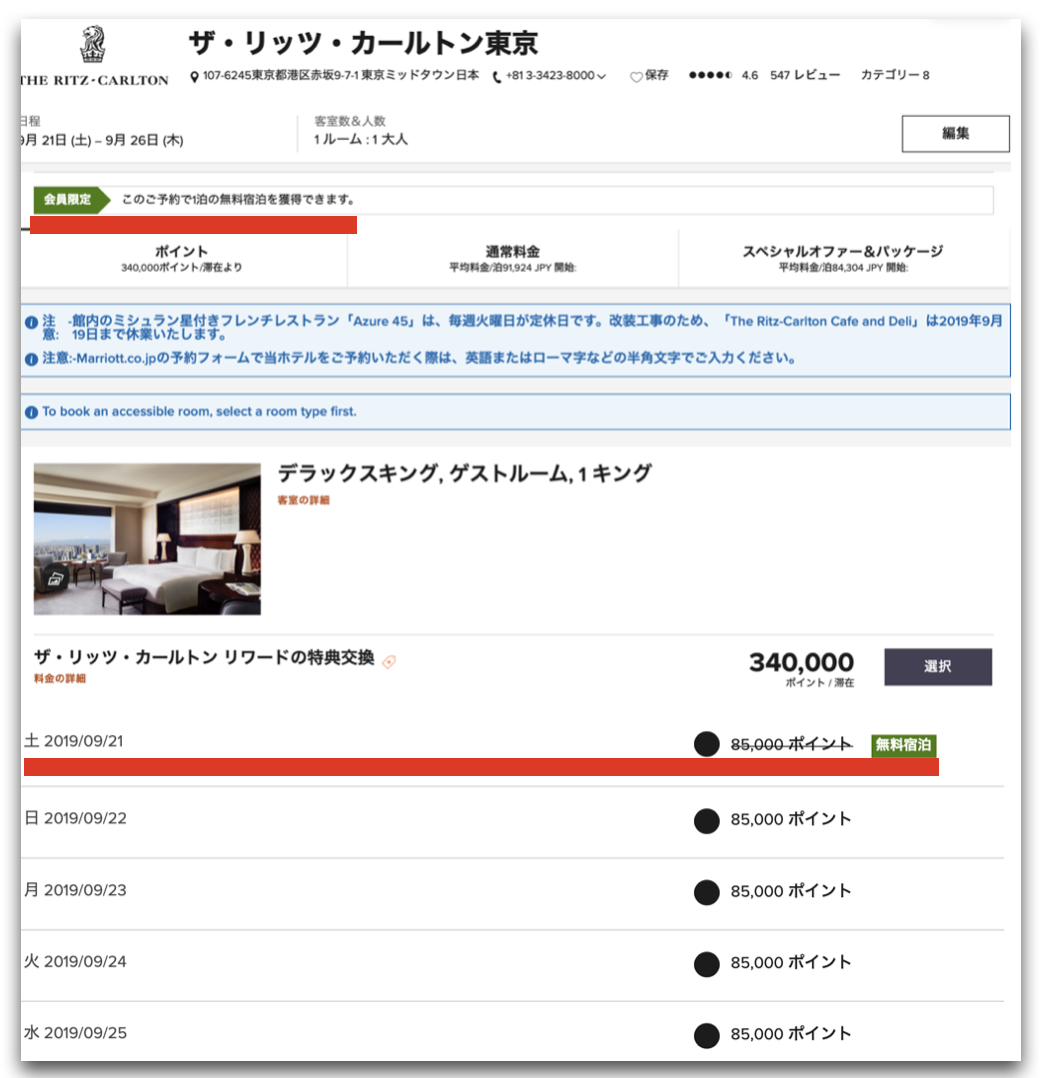Click the ザ・リッツ・カールトン リワードの特典交換 heading
This screenshot has height=1078, width=1042.
coord(204,658)
